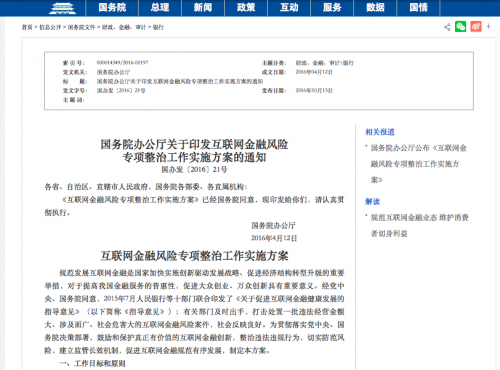The width and height of the screenshot is (500, 370).
Task: Share page via Weibo icon
Action: click(x=476, y=26)
